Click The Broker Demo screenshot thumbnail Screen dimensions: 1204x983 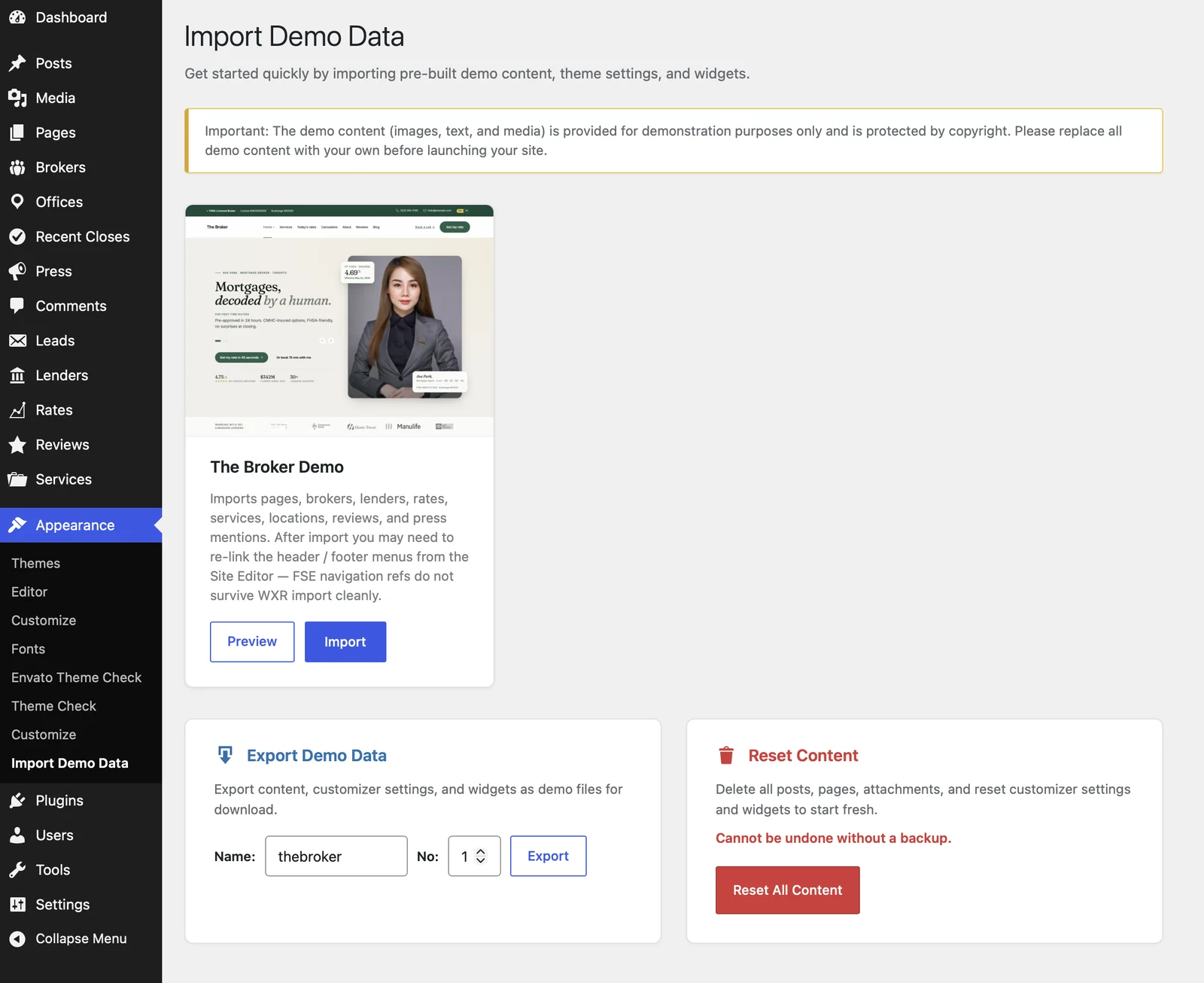click(x=339, y=321)
